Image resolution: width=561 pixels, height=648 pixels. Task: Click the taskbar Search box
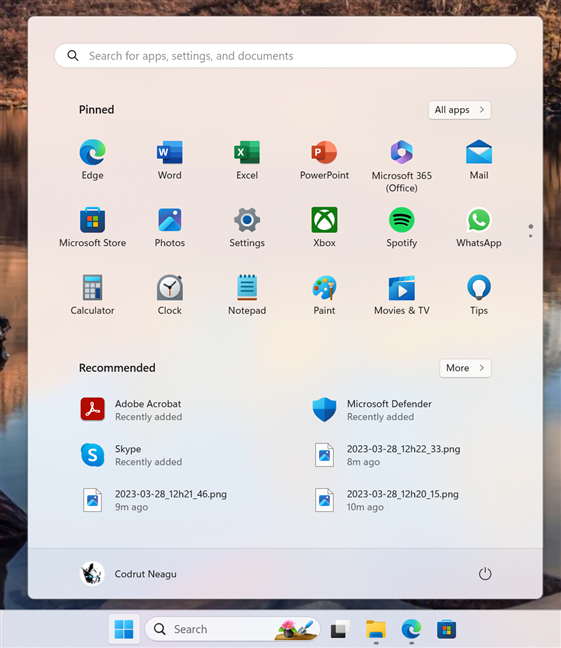[x=233, y=629]
